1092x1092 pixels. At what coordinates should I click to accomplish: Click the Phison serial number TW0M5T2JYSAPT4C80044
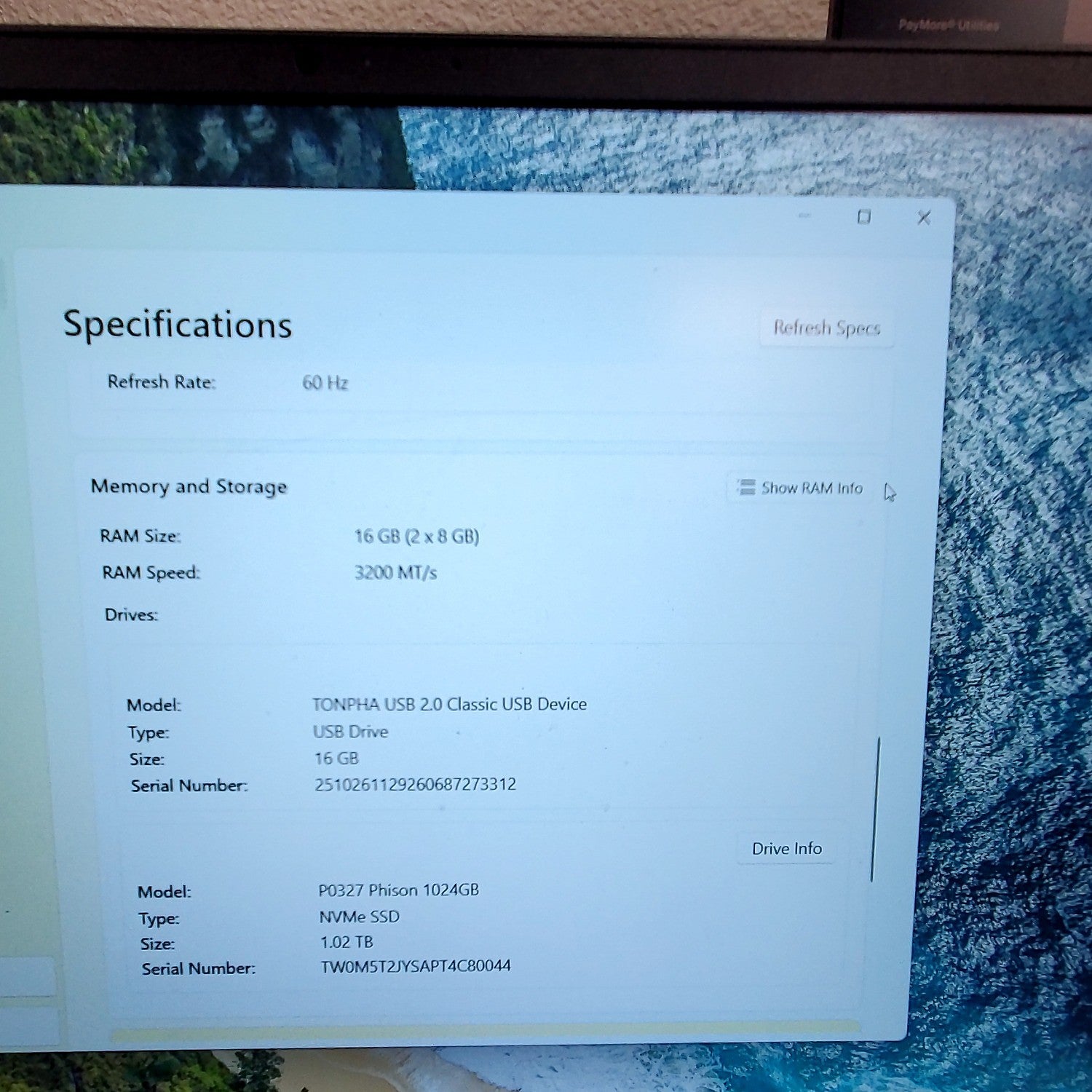coord(416,966)
